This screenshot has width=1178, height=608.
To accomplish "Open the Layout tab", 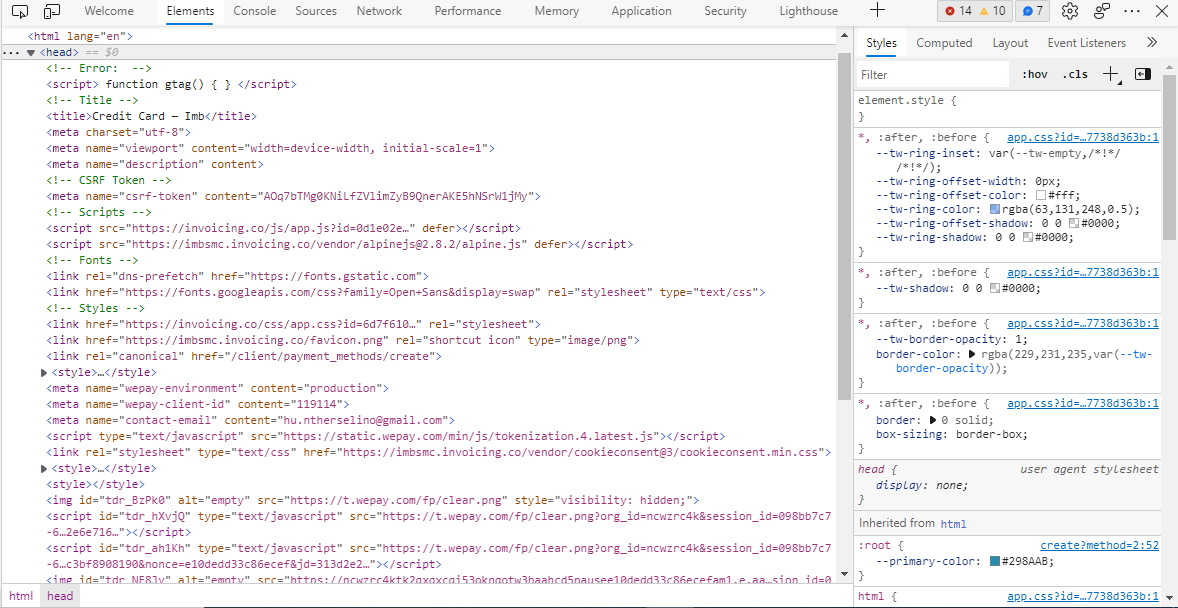I will (x=1010, y=43).
